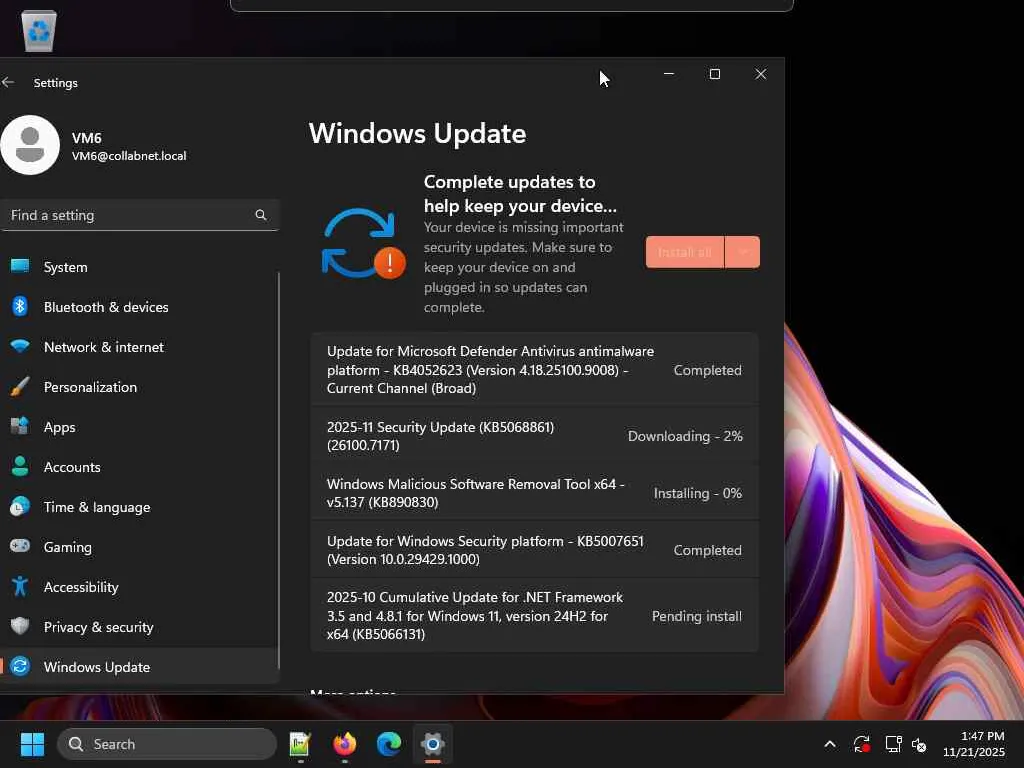Image resolution: width=1024 pixels, height=768 pixels.
Task: Click the Windows Security platform KB5007651 row
Action: coord(534,550)
